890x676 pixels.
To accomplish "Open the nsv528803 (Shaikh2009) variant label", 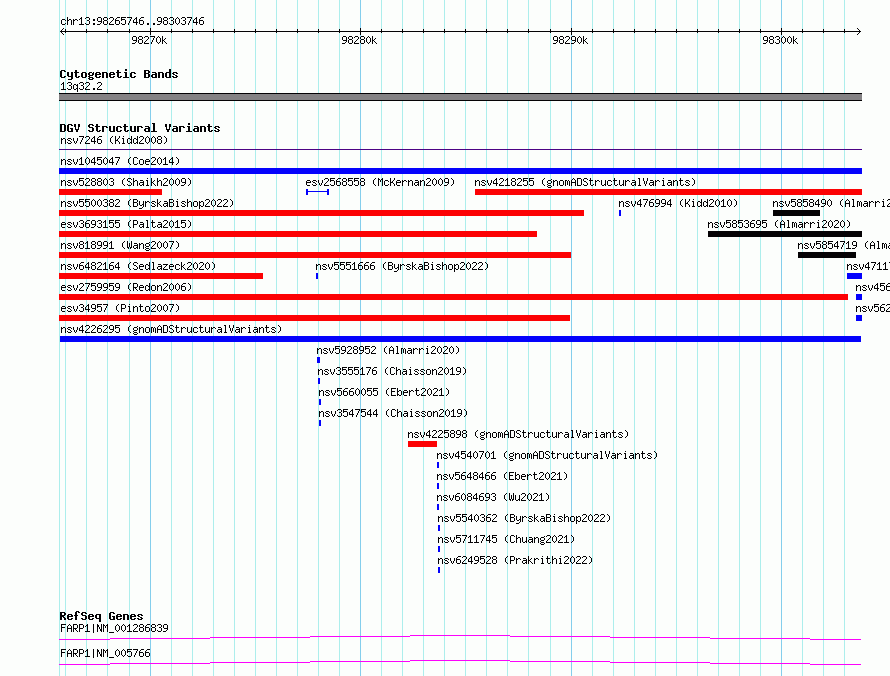I will tap(126, 182).
